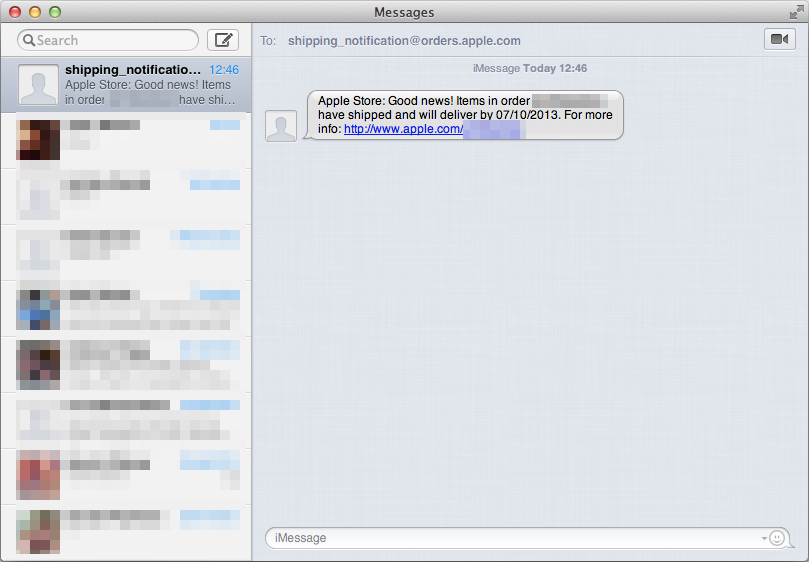Image resolution: width=809 pixels, height=562 pixels.
Task: Close the Messages window with the red button
Action: [x=15, y=12]
